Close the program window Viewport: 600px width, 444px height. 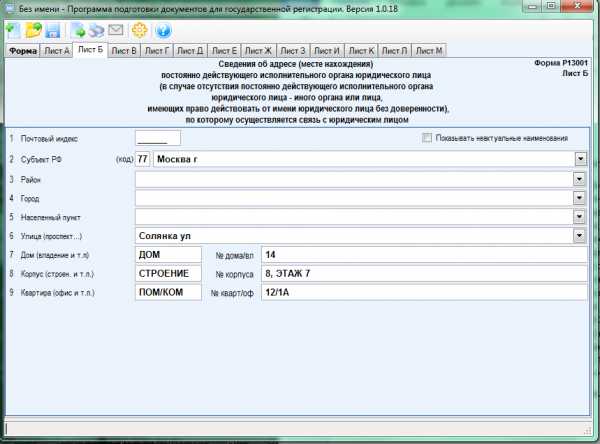coord(577,6)
